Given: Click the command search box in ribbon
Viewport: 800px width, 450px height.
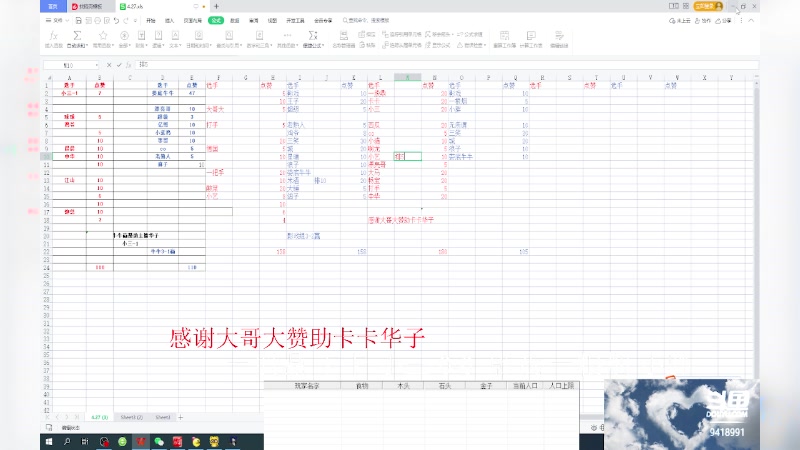Looking at the screenshot, I should [x=366, y=20].
